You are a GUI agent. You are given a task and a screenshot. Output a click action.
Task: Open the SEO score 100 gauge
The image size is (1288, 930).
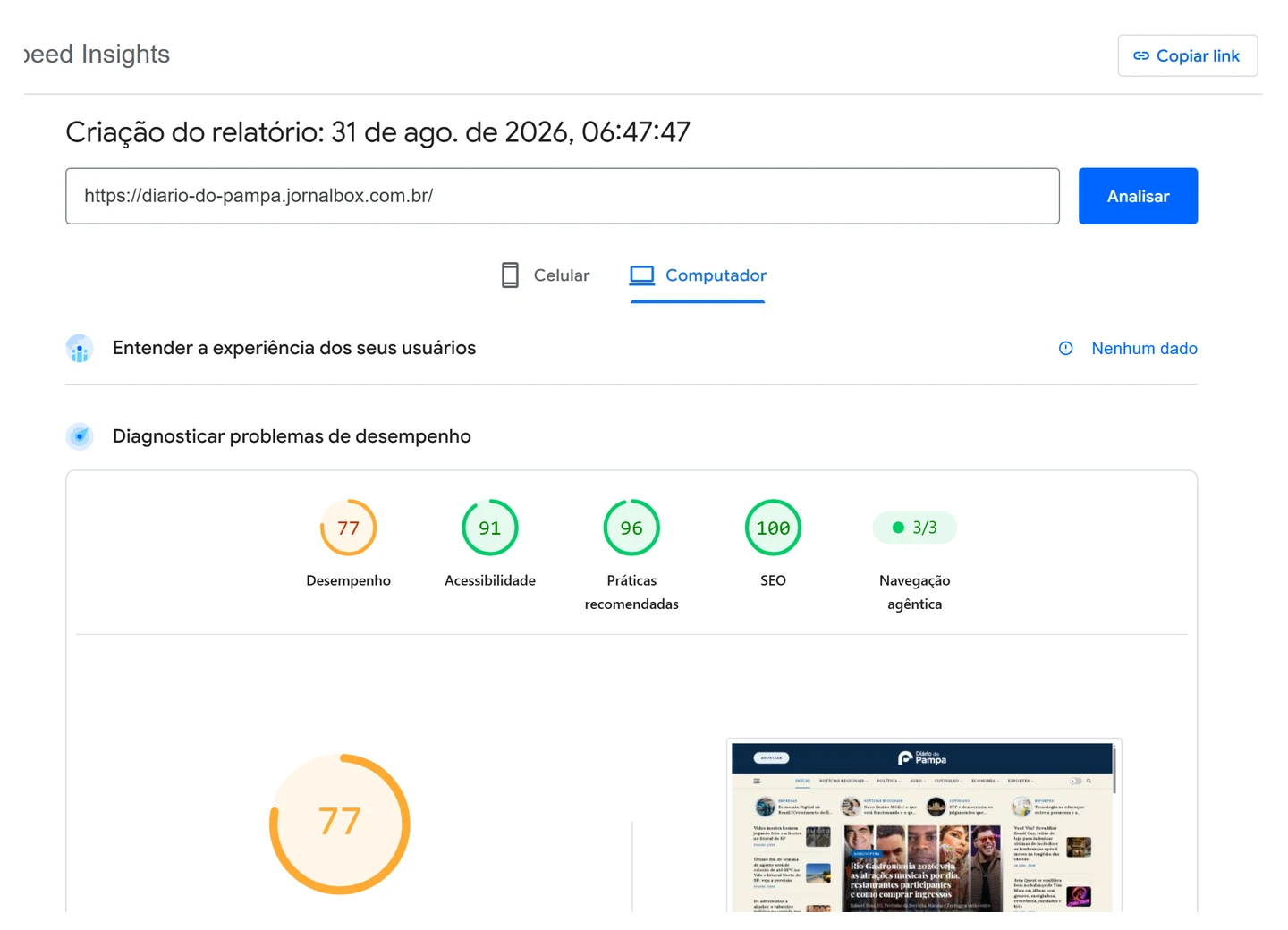tap(773, 528)
